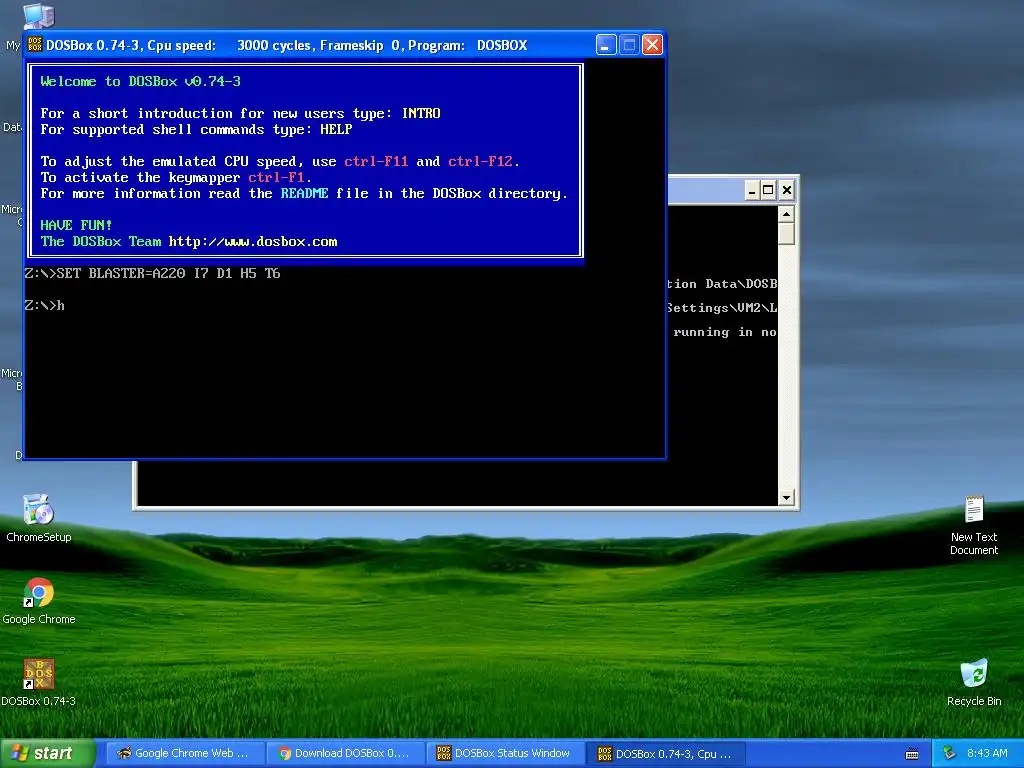Click disabled maximize button on DOSBox window

[x=629, y=45]
